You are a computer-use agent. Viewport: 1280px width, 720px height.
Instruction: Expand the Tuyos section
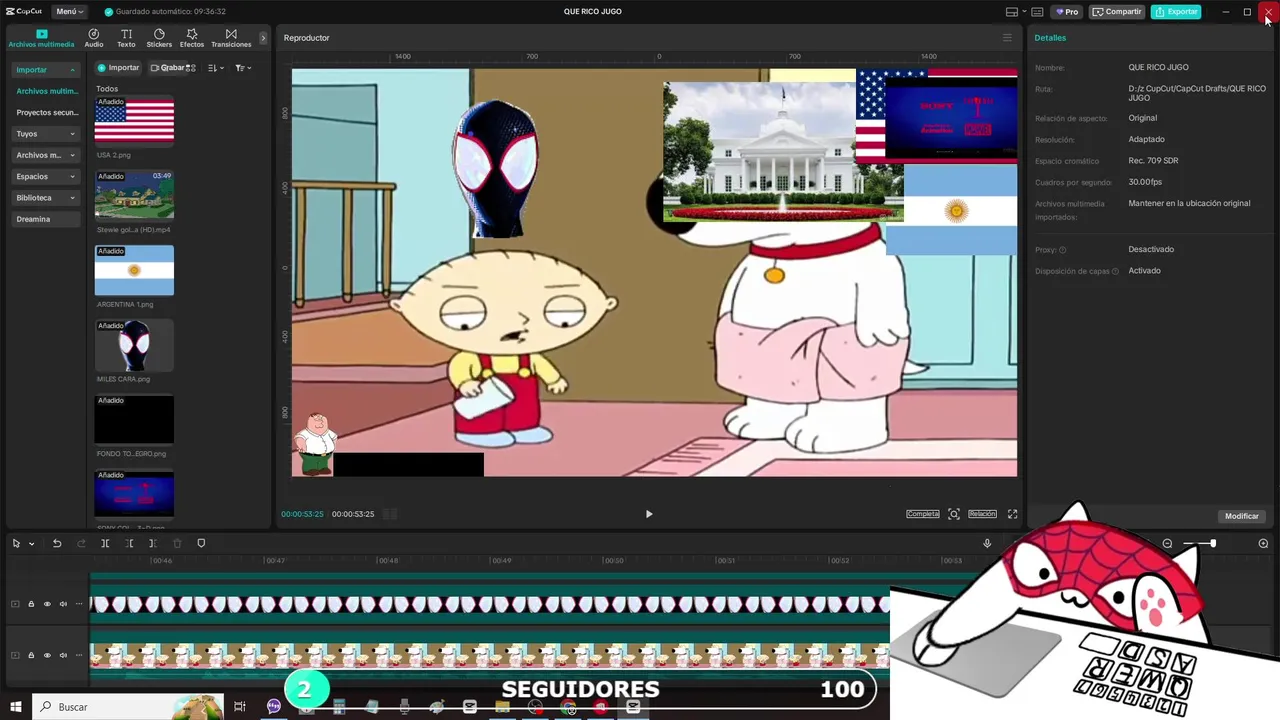click(46, 133)
